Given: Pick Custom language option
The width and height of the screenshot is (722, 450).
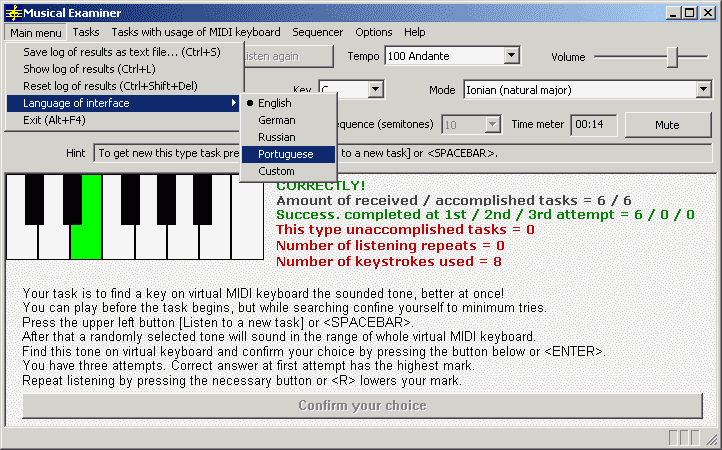Looking at the screenshot, I should pos(276,171).
